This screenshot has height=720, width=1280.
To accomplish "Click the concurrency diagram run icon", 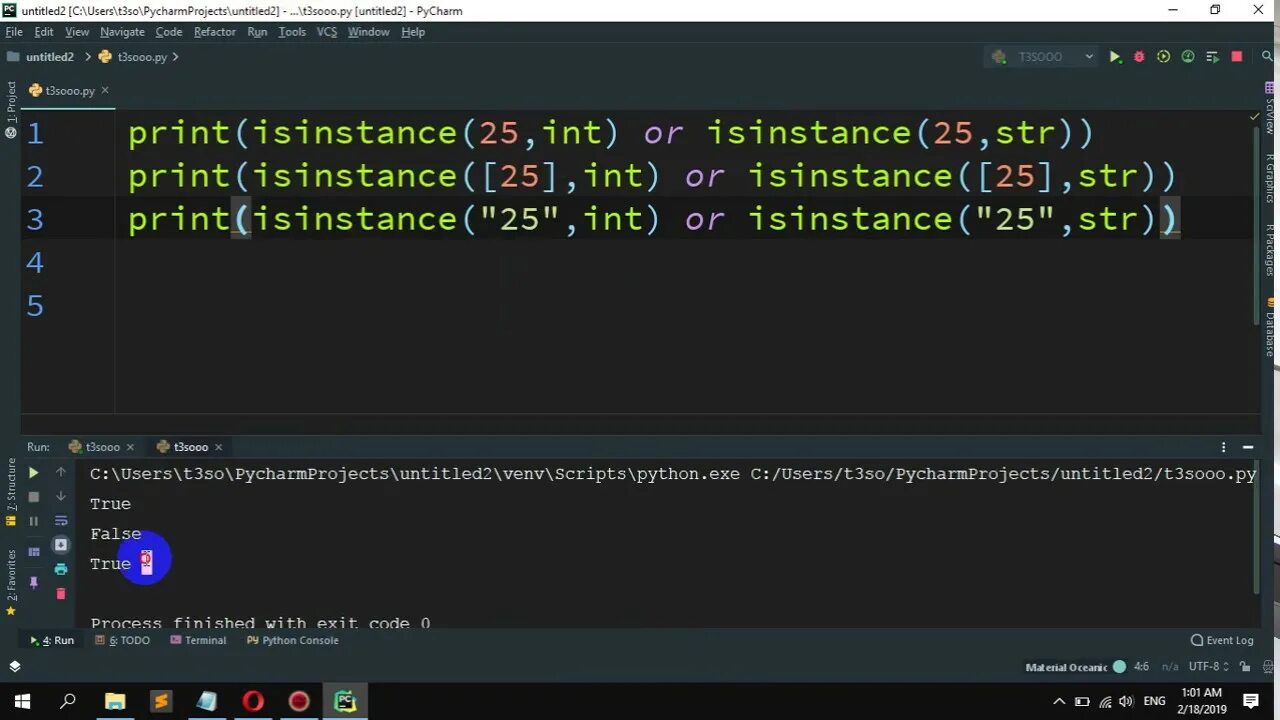I will click(1212, 57).
